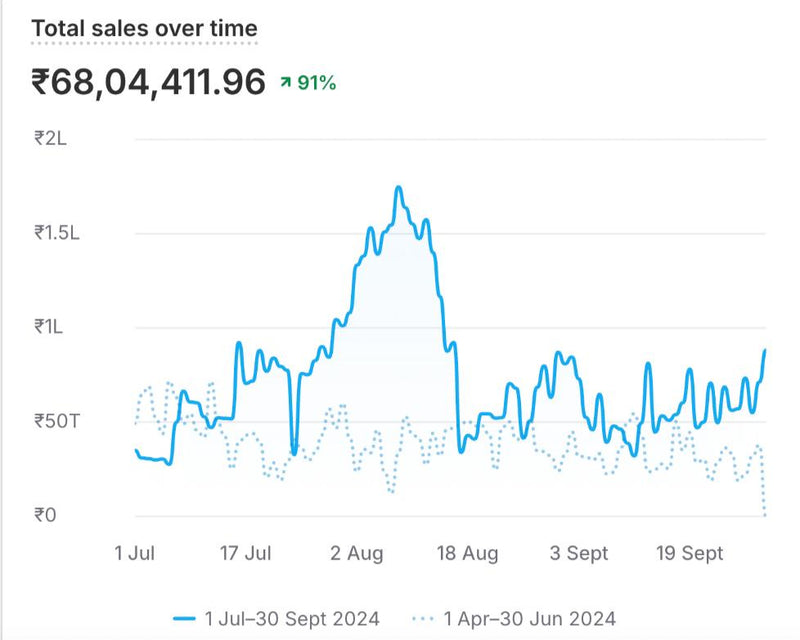Click the ₹1L y-axis label
This screenshot has width=800, height=640.
click(x=49, y=326)
